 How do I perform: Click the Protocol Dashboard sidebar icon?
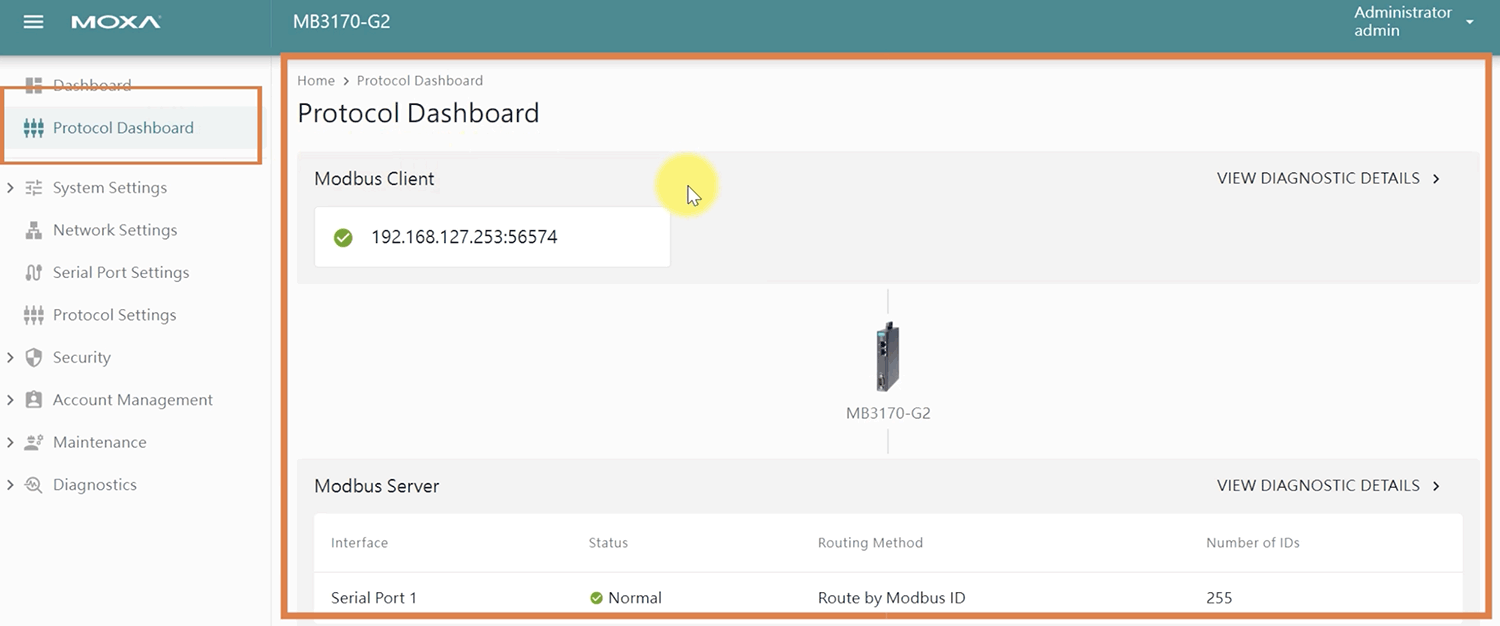(x=34, y=128)
